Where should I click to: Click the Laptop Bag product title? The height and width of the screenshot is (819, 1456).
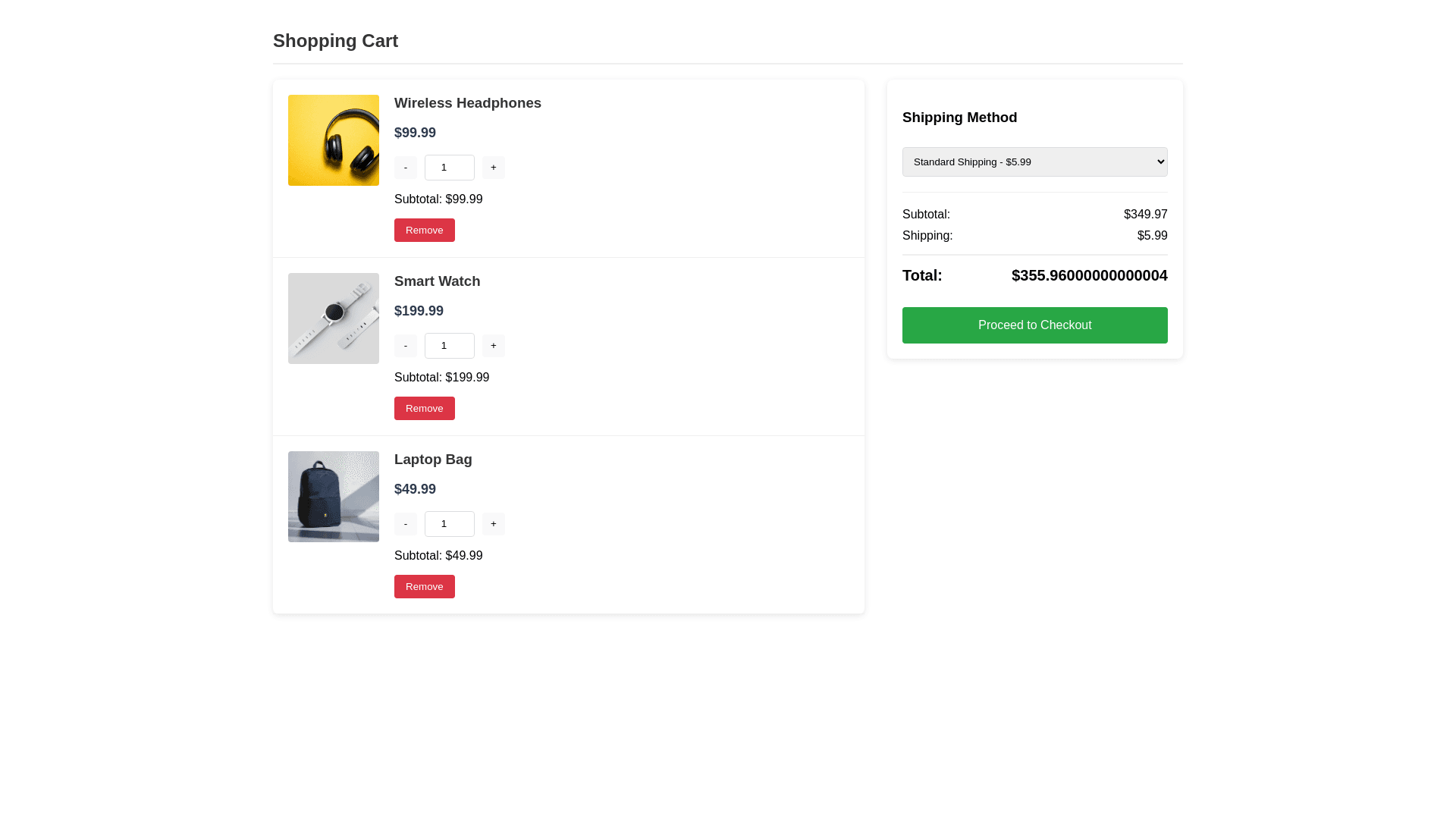point(433,460)
